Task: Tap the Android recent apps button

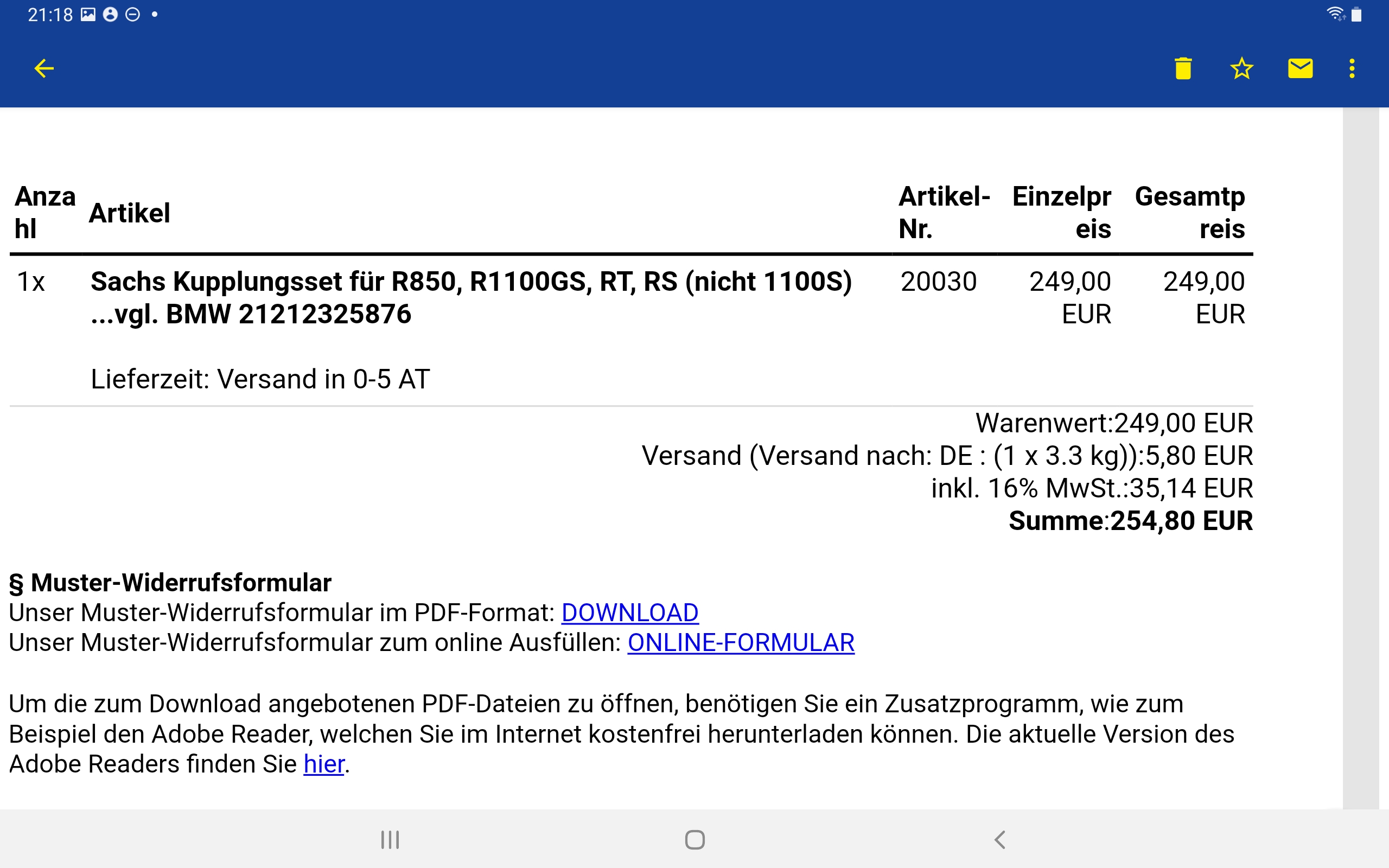Action: pyautogui.click(x=390, y=840)
